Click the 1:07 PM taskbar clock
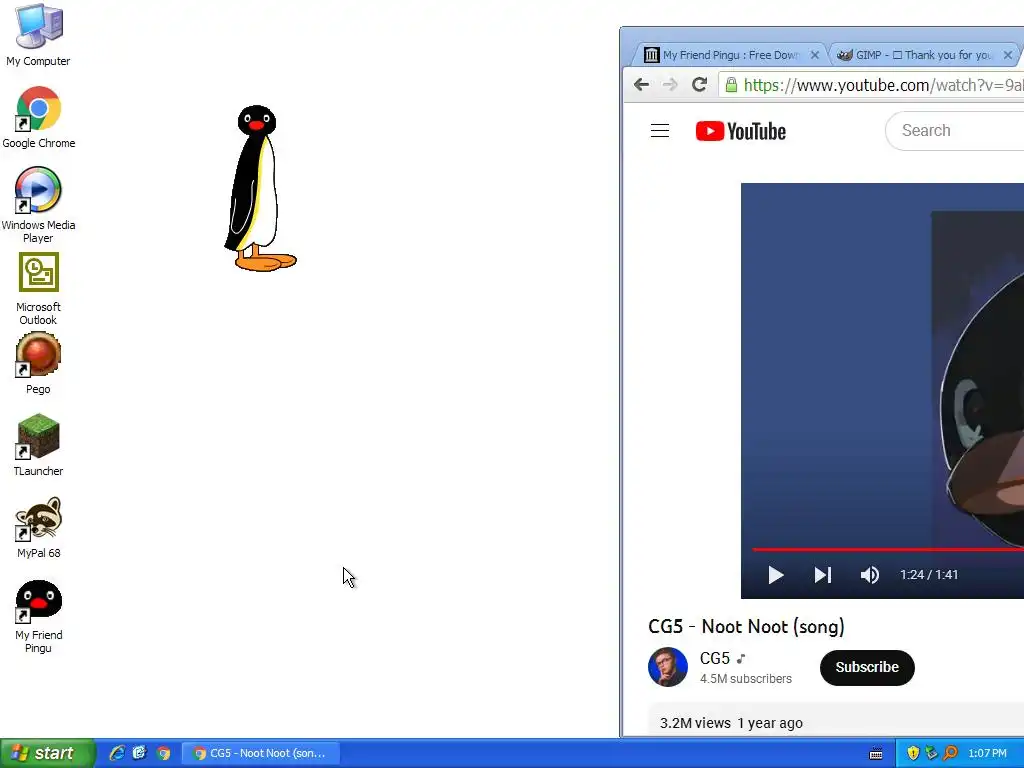The width and height of the screenshot is (1024, 768). point(987,753)
